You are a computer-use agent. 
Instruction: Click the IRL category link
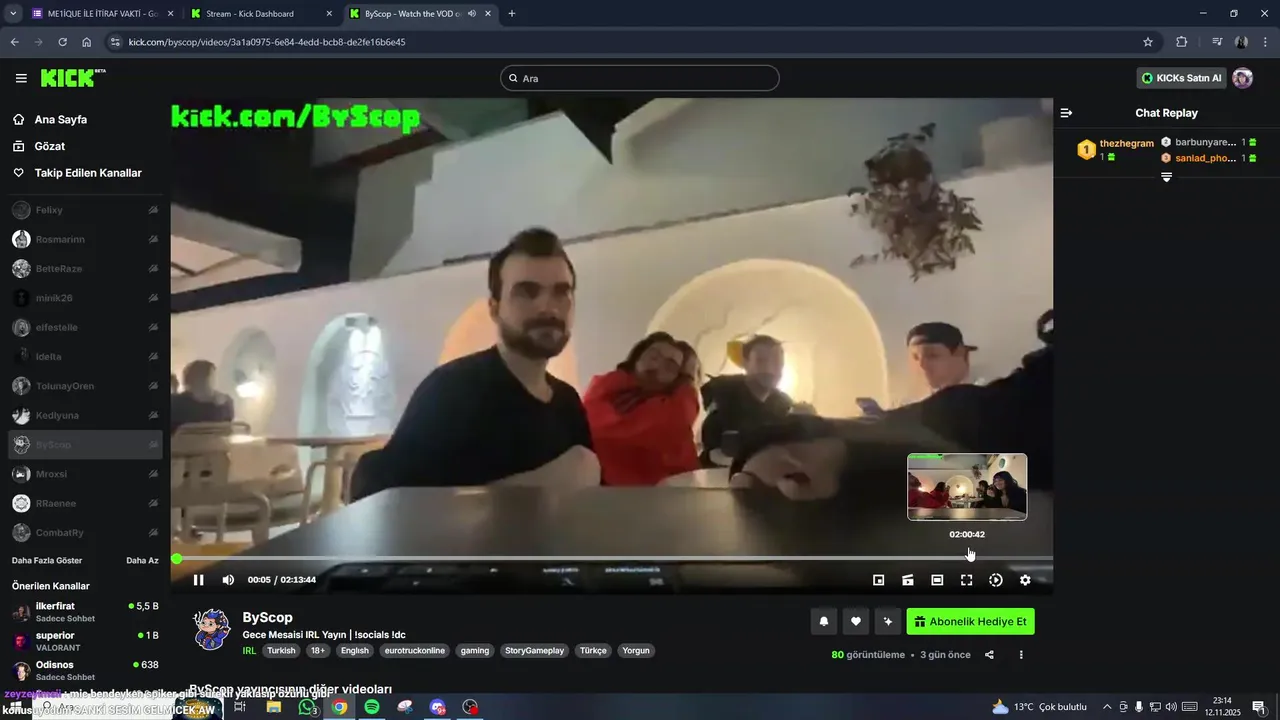coord(250,650)
